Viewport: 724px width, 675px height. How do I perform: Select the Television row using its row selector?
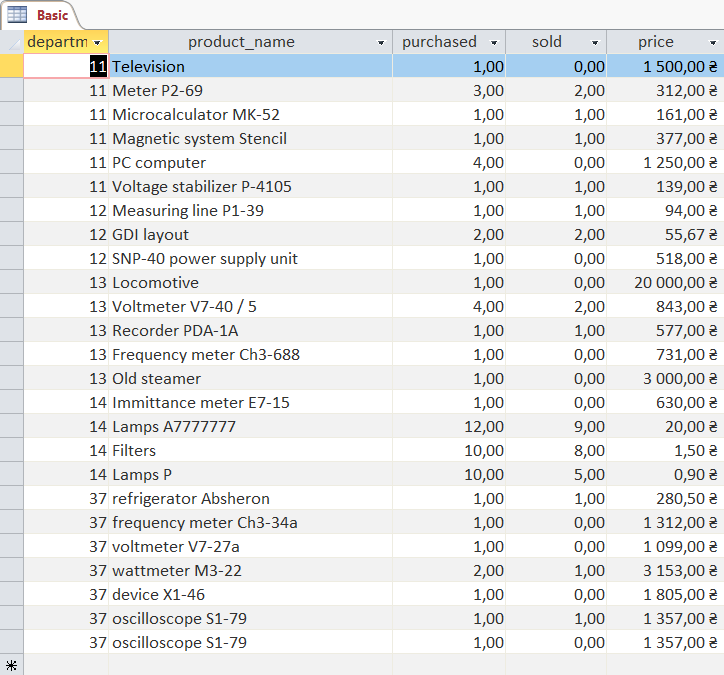(12, 66)
